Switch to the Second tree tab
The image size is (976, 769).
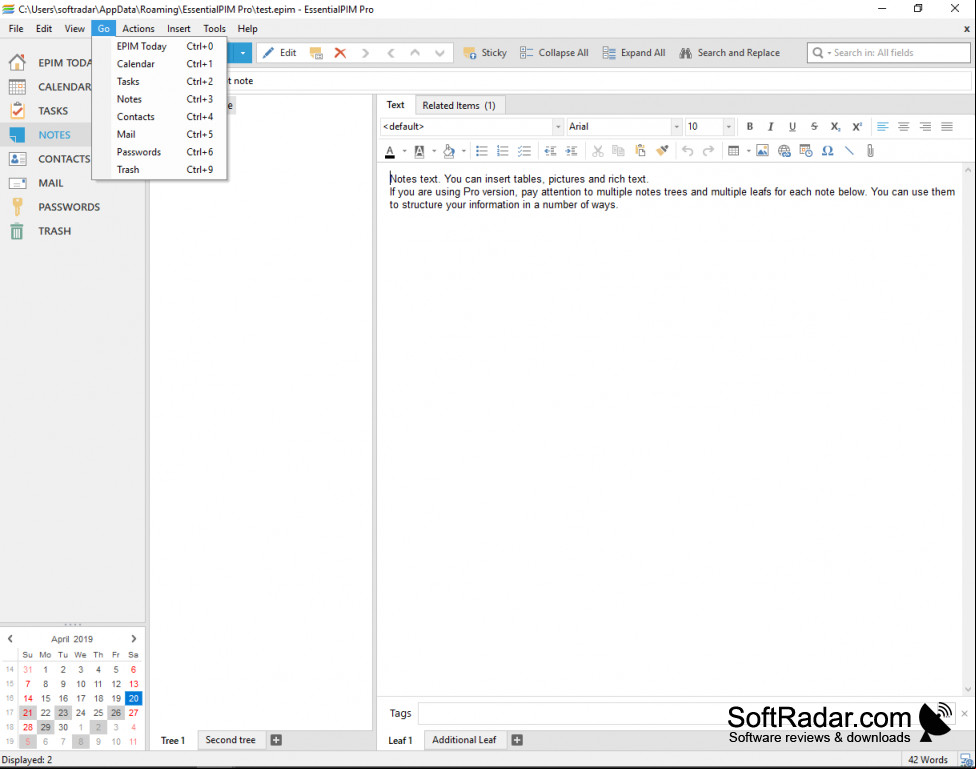click(230, 740)
